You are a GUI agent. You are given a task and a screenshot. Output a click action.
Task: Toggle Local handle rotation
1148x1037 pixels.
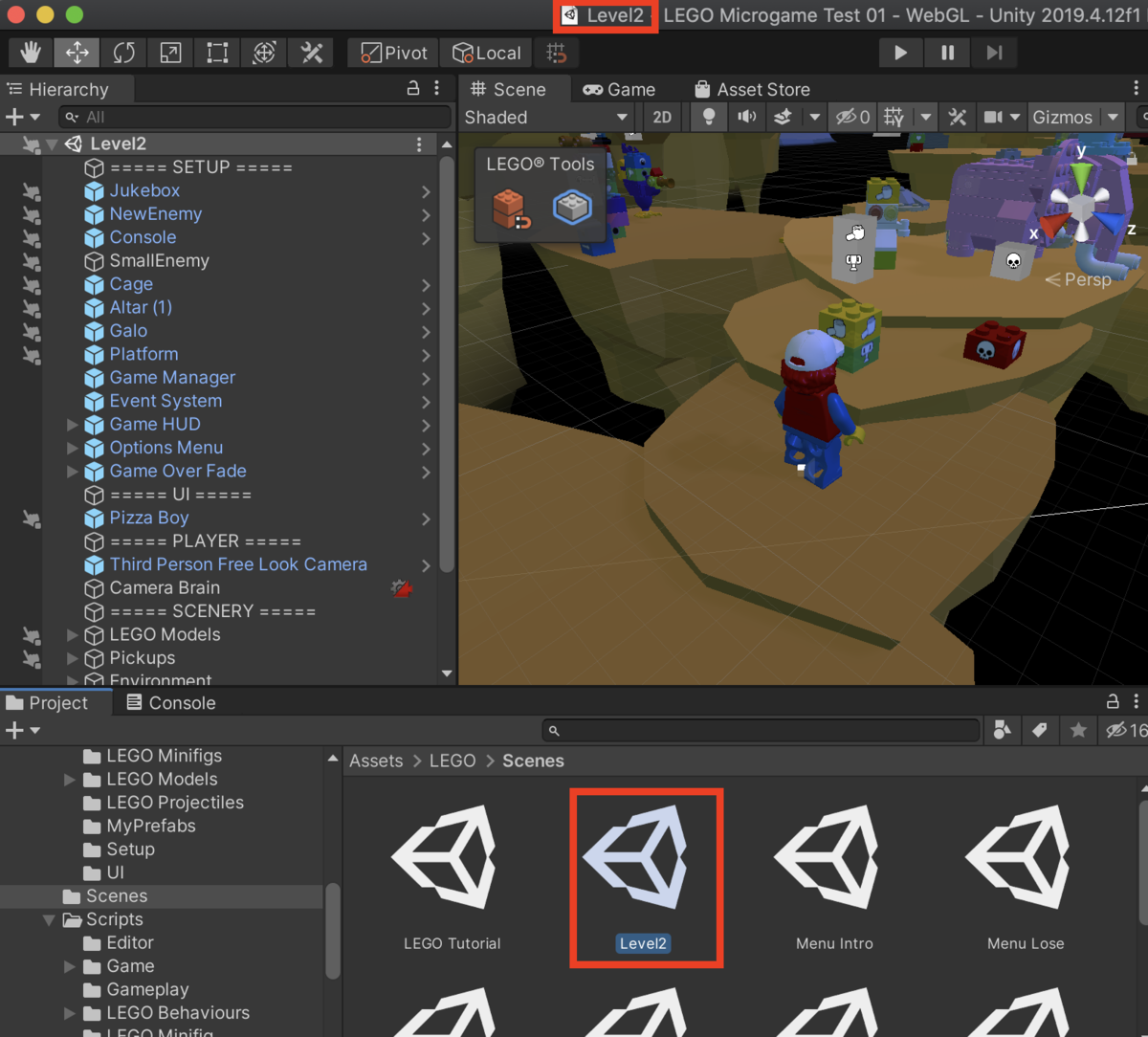[486, 53]
